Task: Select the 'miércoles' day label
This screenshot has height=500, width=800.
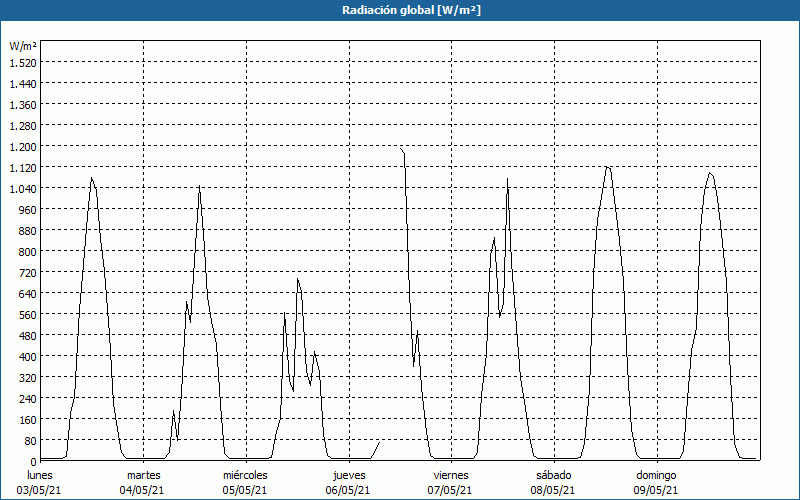Action: click(x=245, y=475)
